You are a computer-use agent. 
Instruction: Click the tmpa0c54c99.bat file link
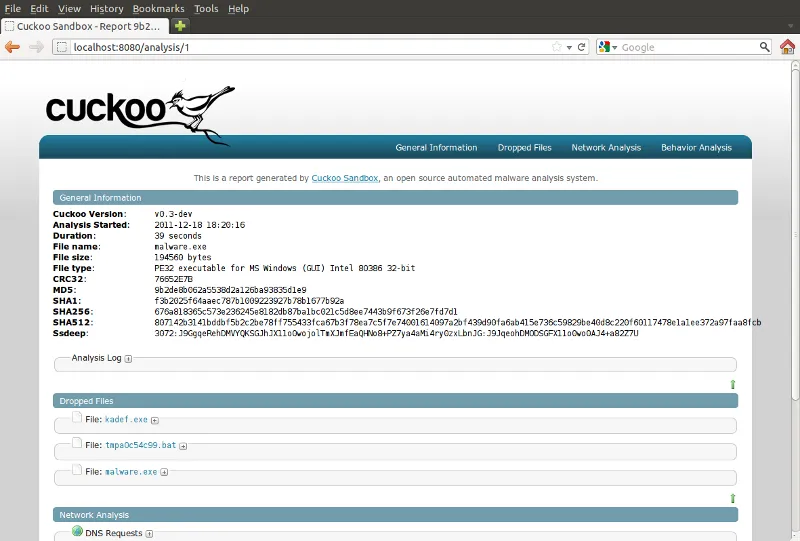tap(140, 445)
